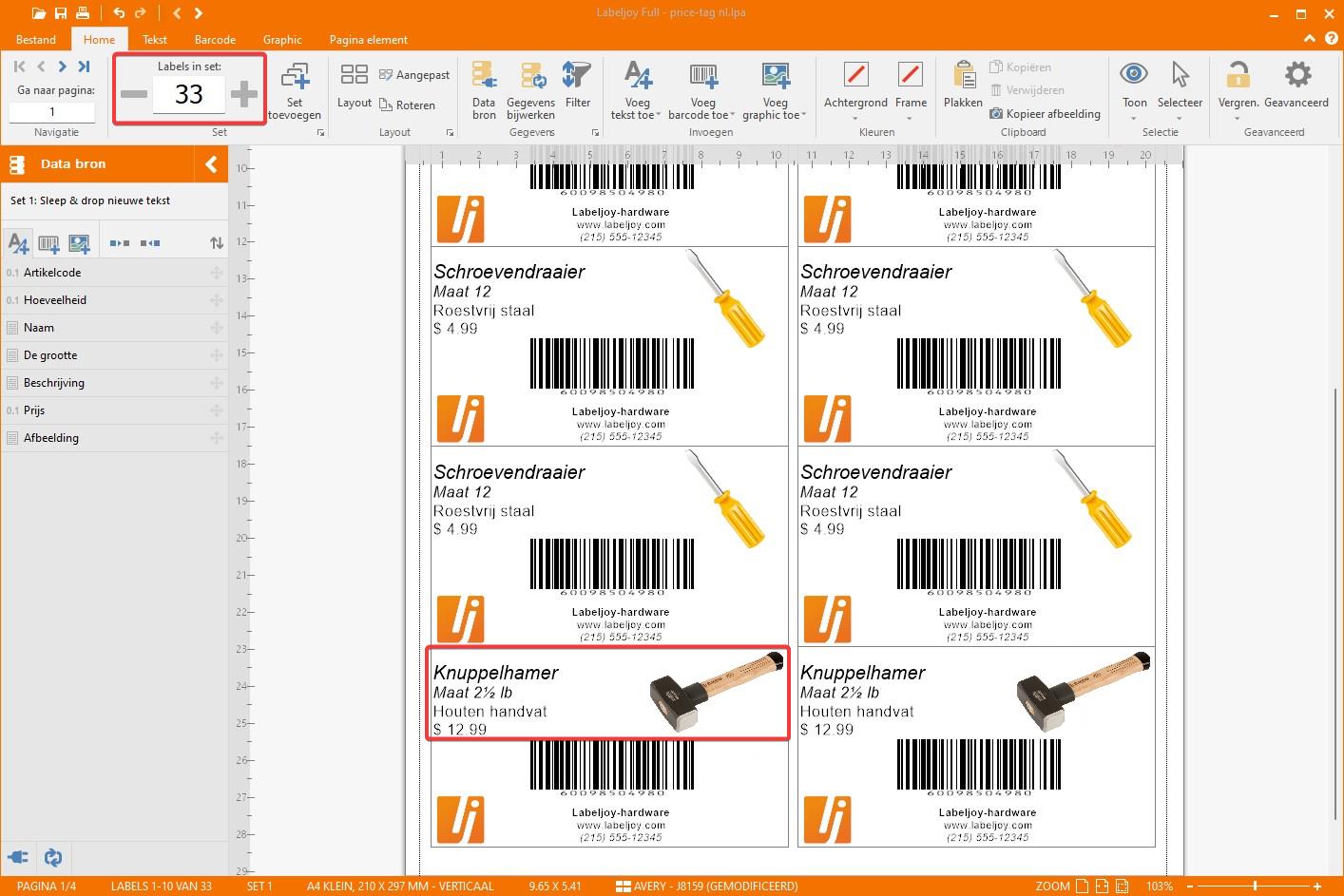Click the Ga naar pagina input field
The height and width of the screenshot is (896, 1344).
click(x=52, y=111)
